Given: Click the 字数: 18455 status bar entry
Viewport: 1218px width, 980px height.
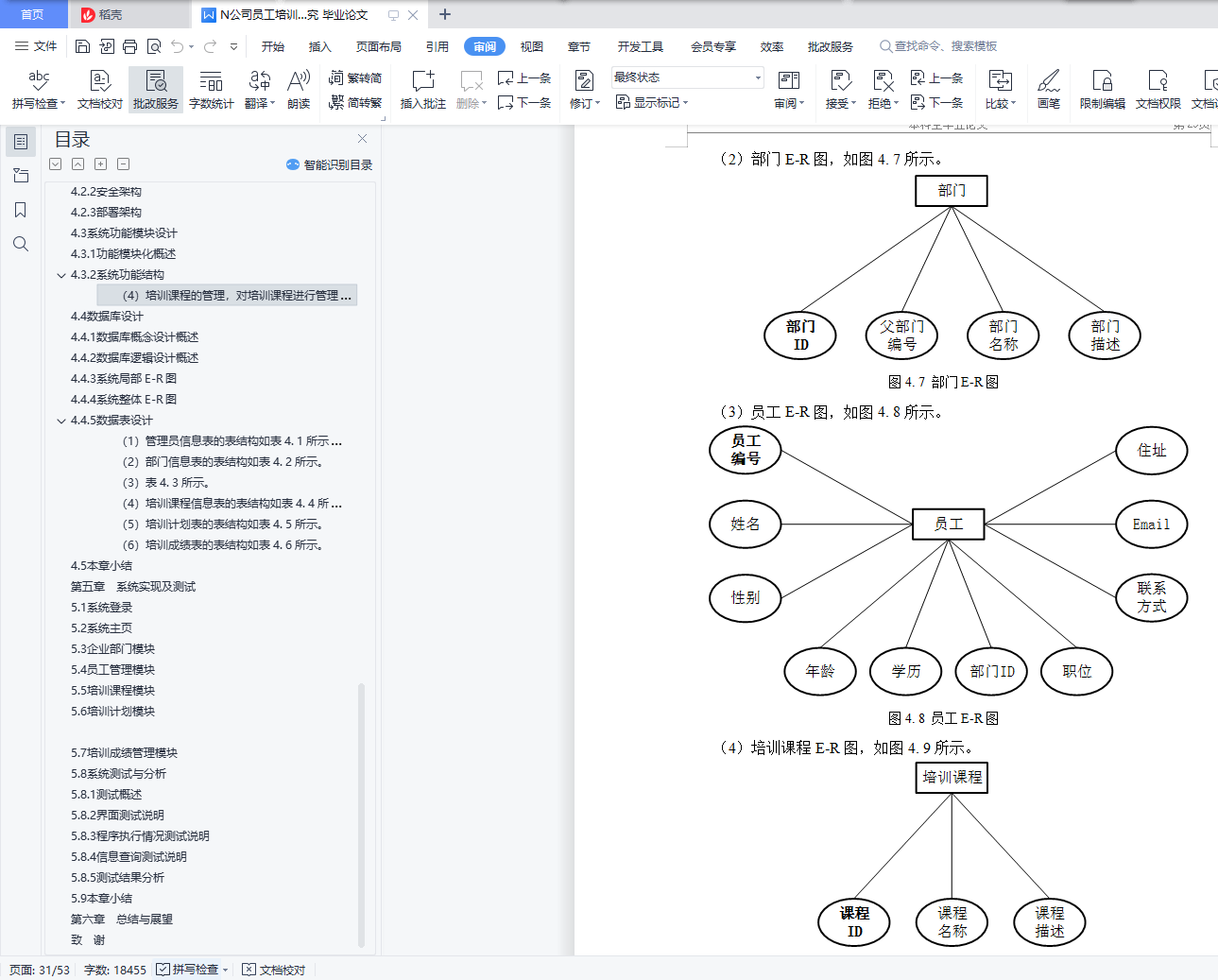Looking at the screenshot, I should [115, 970].
